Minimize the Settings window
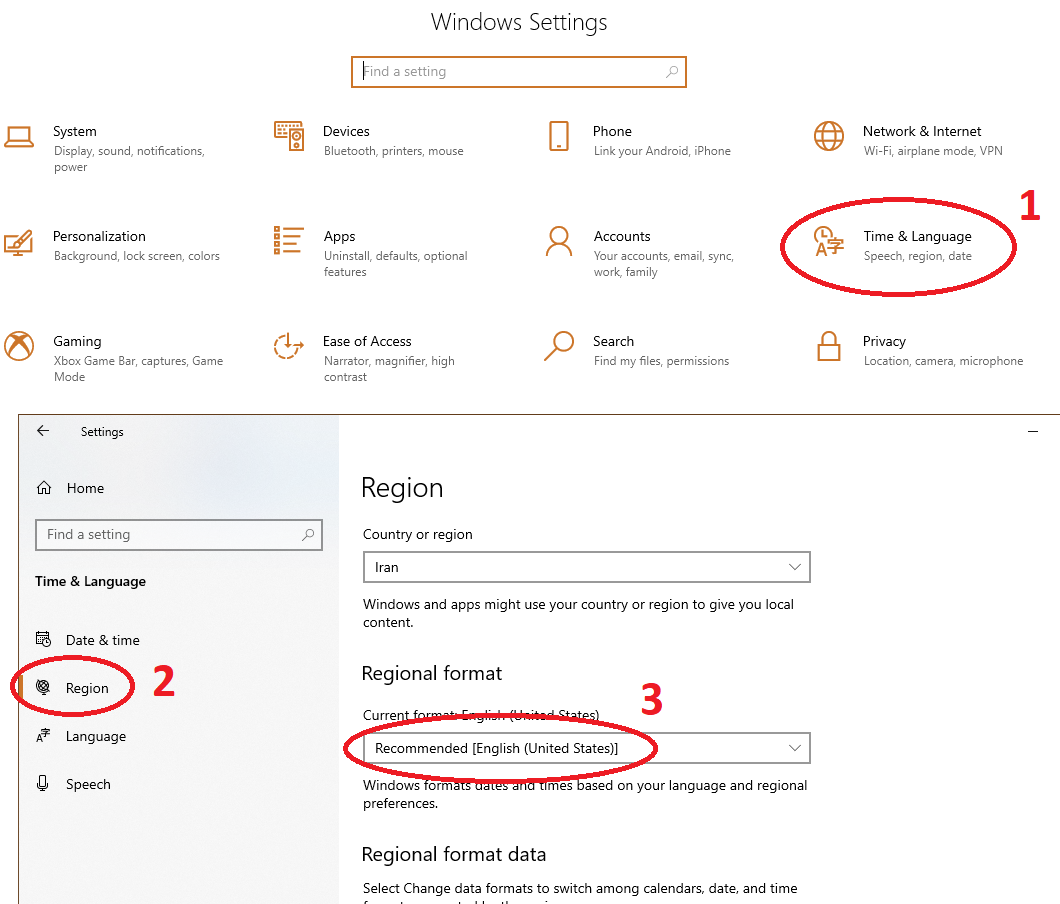 1033,431
